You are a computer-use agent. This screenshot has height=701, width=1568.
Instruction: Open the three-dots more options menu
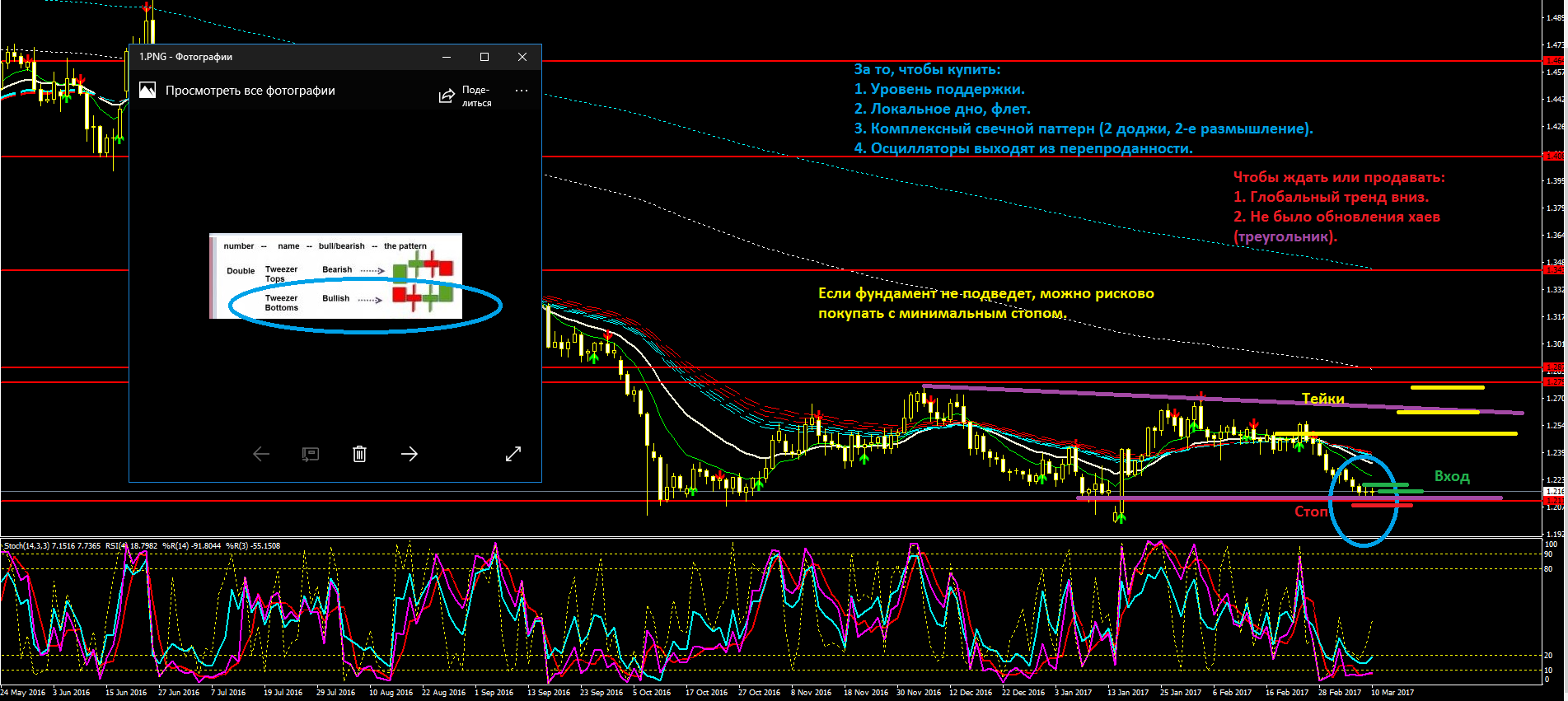(x=522, y=91)
